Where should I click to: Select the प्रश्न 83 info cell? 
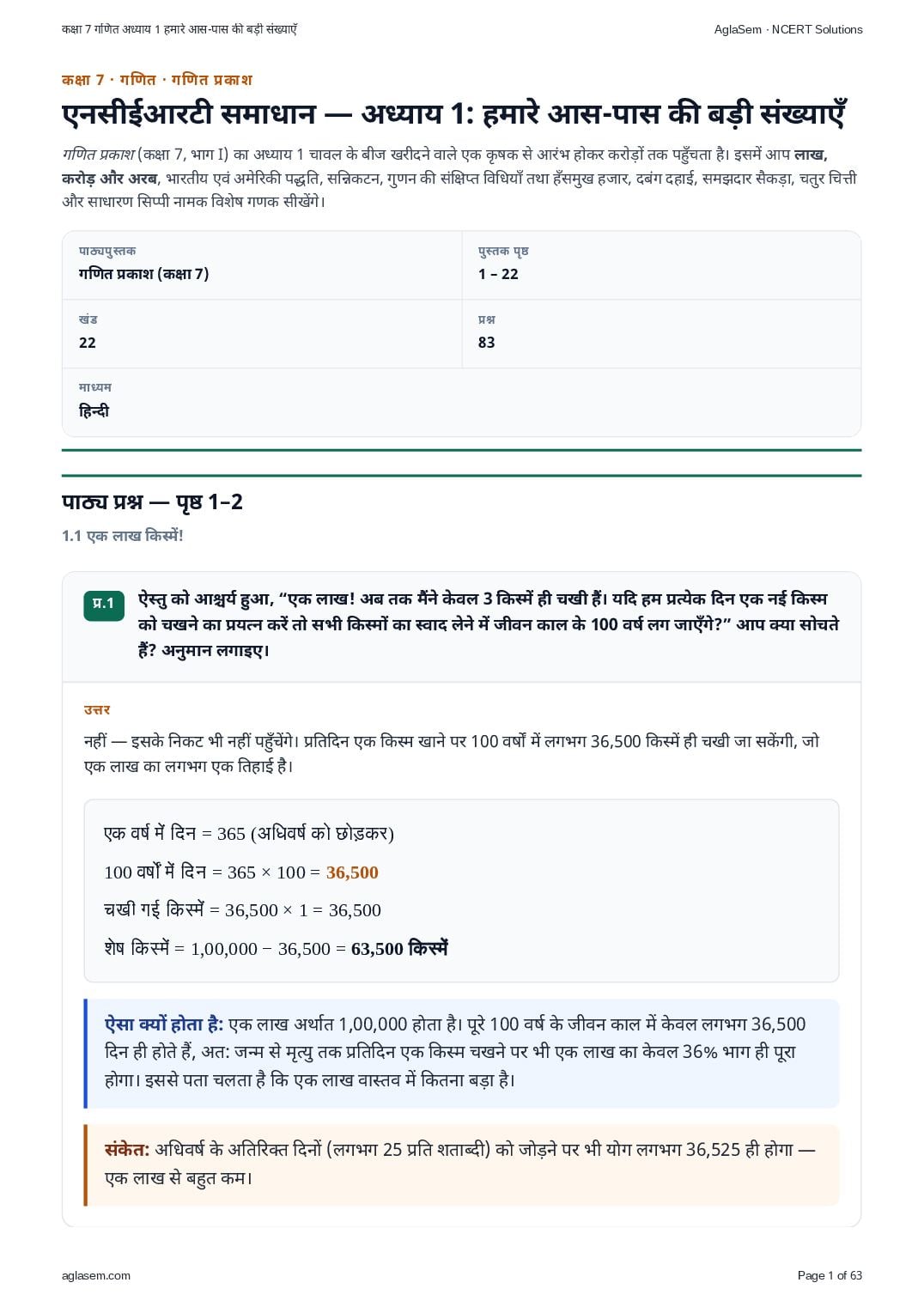click(x=661, y=333)
